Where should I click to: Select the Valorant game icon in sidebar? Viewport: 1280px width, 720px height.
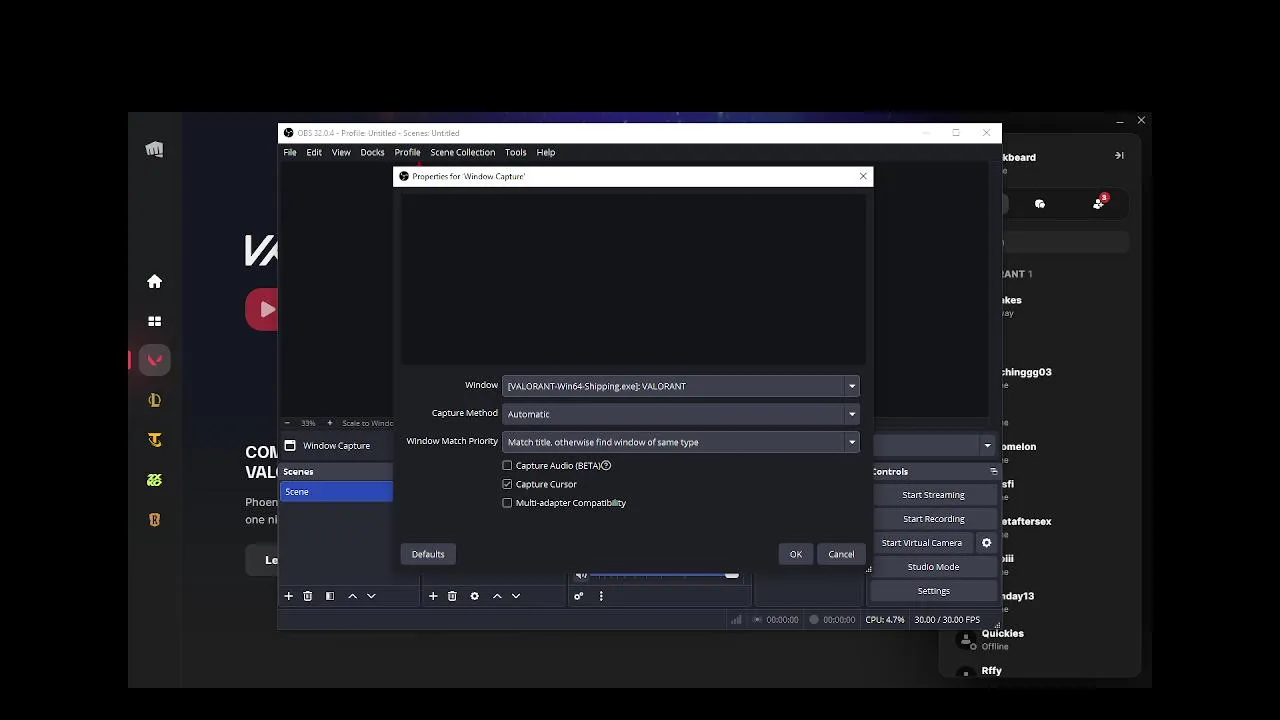tap(154, 360)
